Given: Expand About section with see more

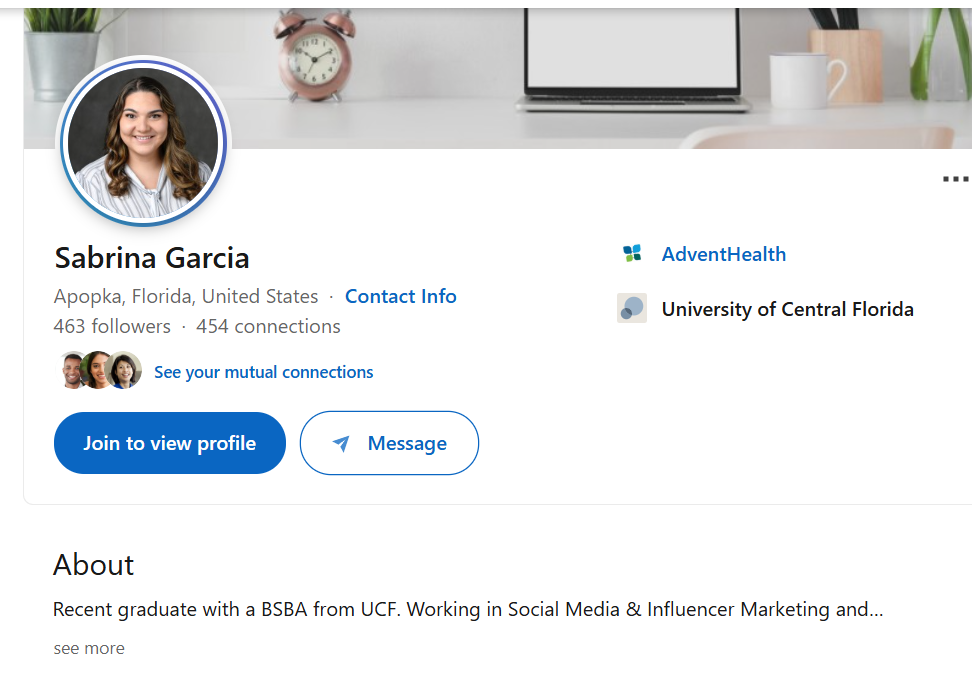Looking at the screenshot, I should pyautogui.click(x=89, y=648).
